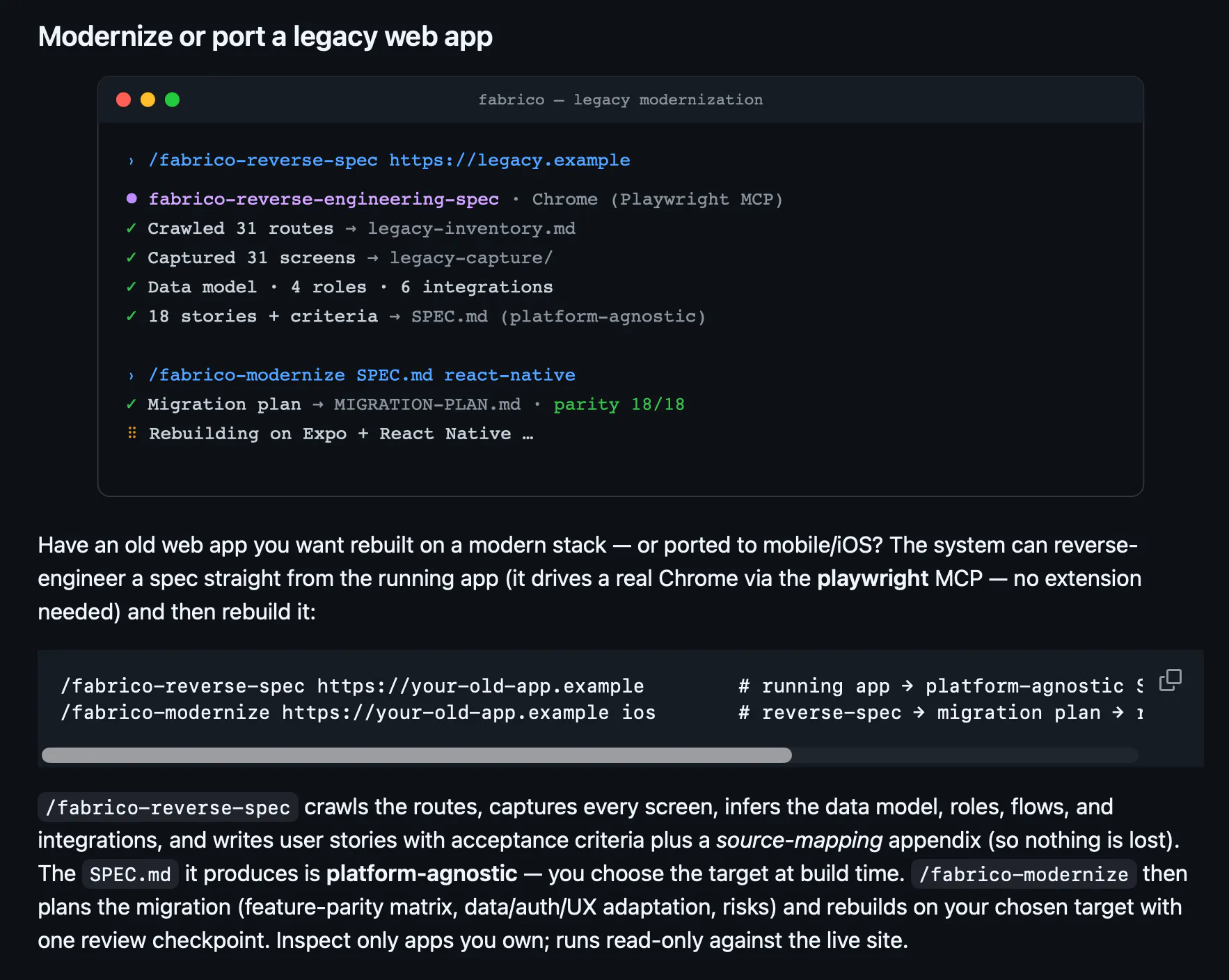The image size is (1229, 980).
Task: Click the # running app comment in code block
Action: 941,686
